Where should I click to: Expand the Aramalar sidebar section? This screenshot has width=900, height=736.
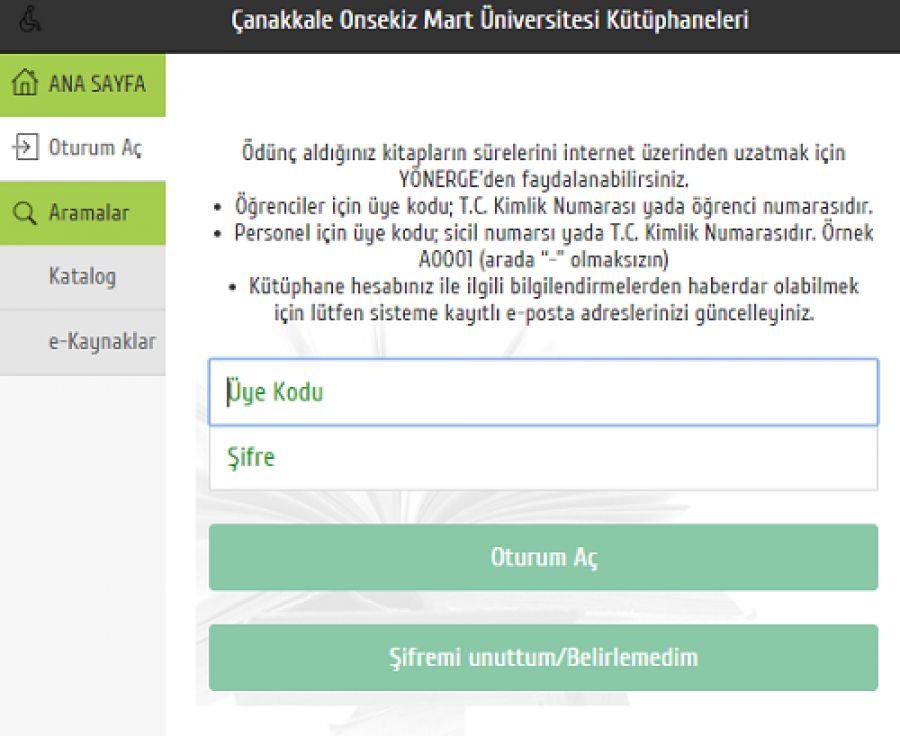point(83,213)
